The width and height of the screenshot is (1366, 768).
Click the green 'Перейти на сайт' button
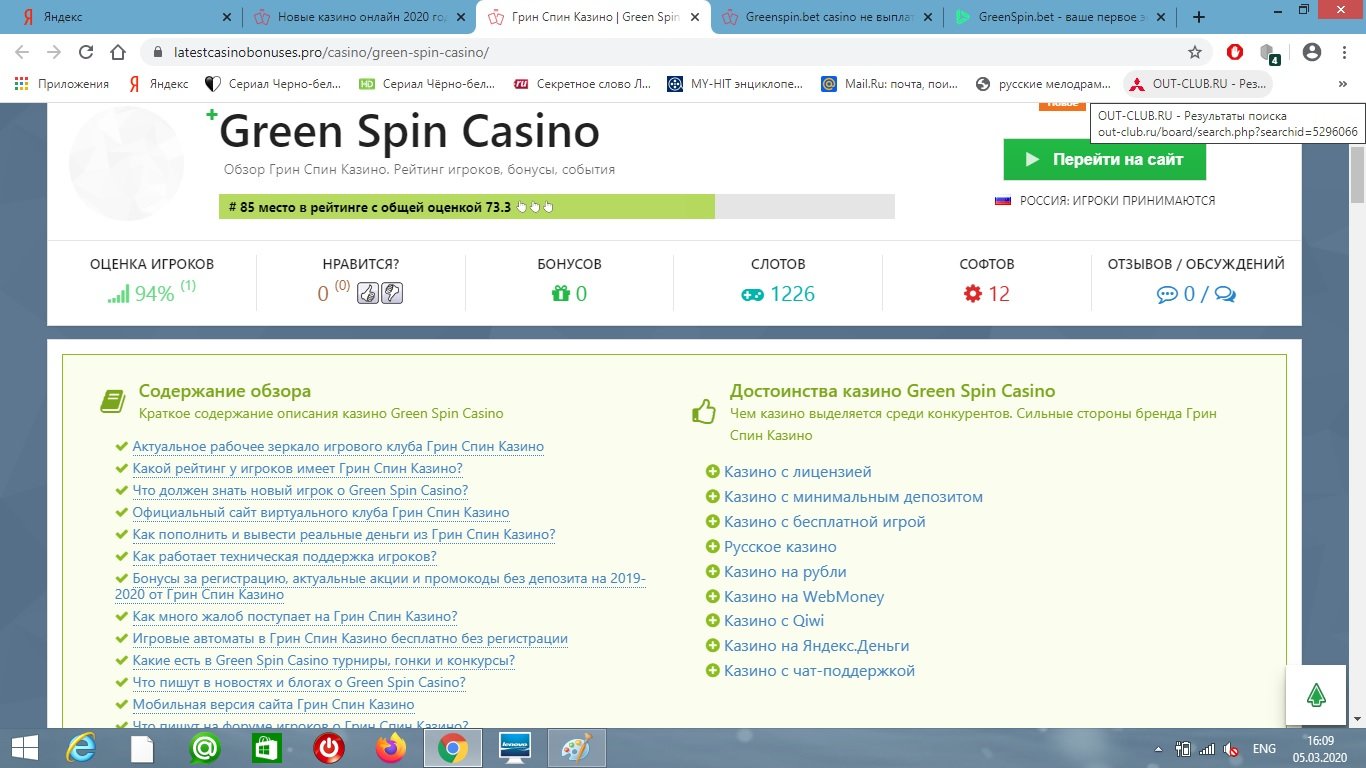pos(1104,159)
